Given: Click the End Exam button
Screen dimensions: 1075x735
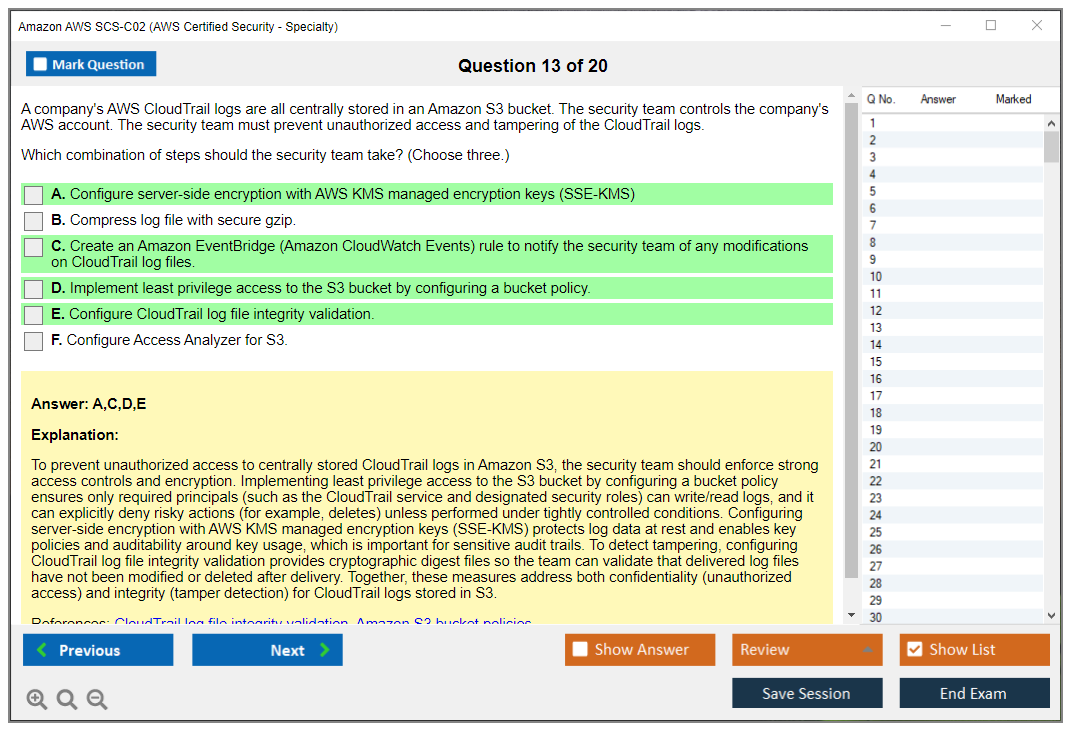Looking at the screenshot, I should click(973, 693).
